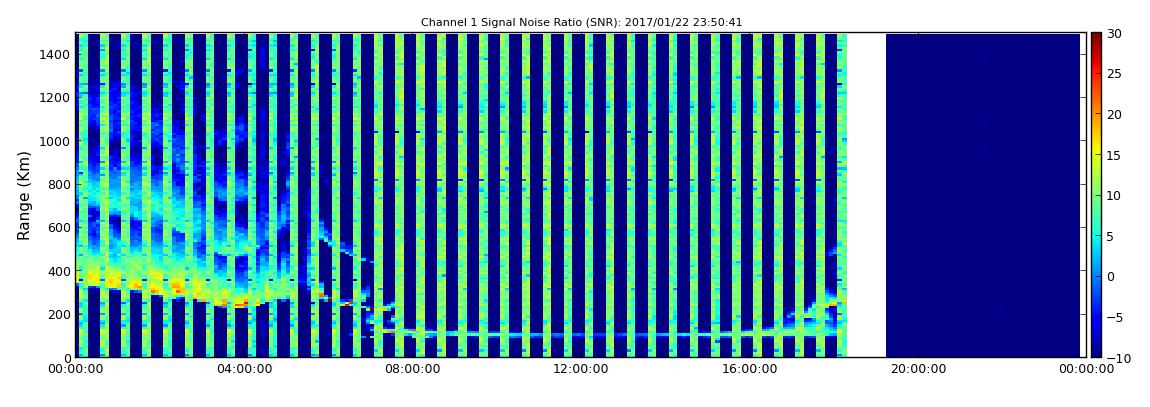Click the 200 y-axis tick label

(59, 314)
